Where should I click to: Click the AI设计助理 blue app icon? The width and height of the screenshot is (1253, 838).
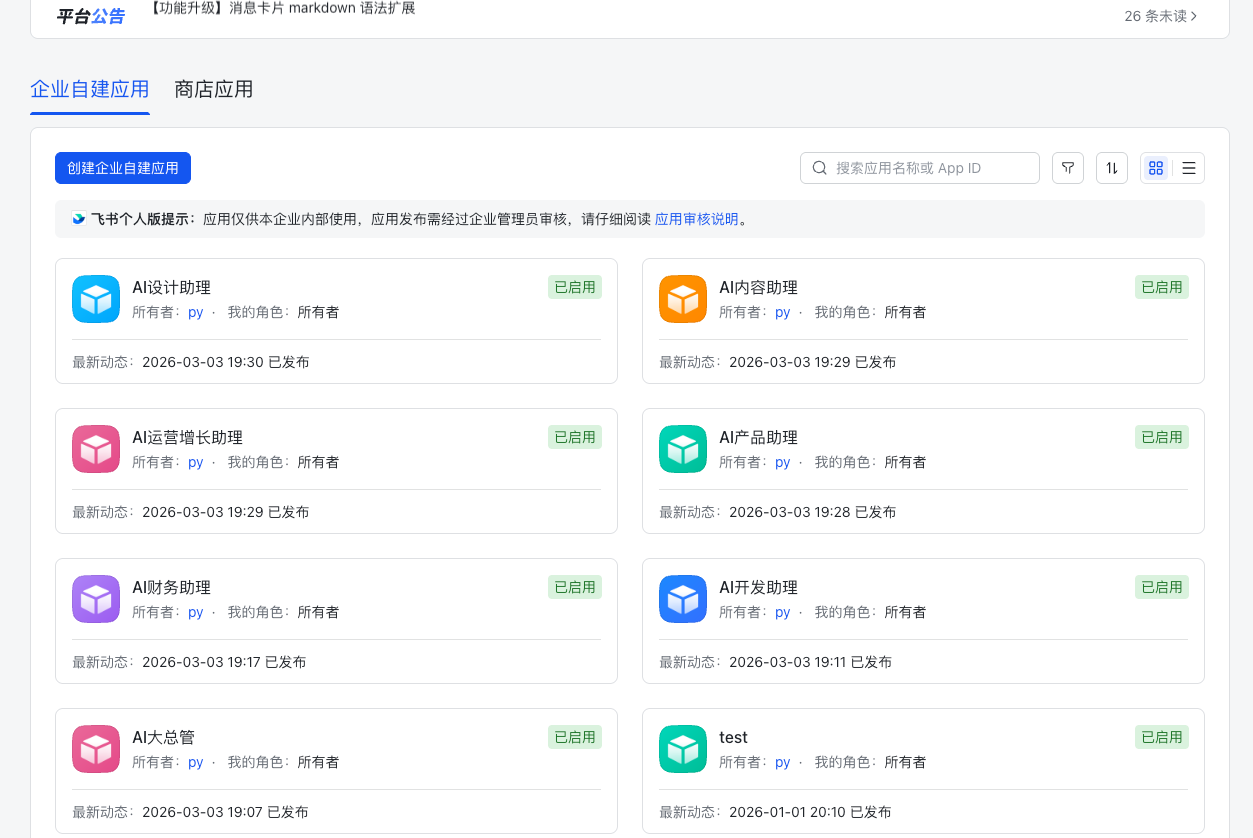(x=95, y=298)
